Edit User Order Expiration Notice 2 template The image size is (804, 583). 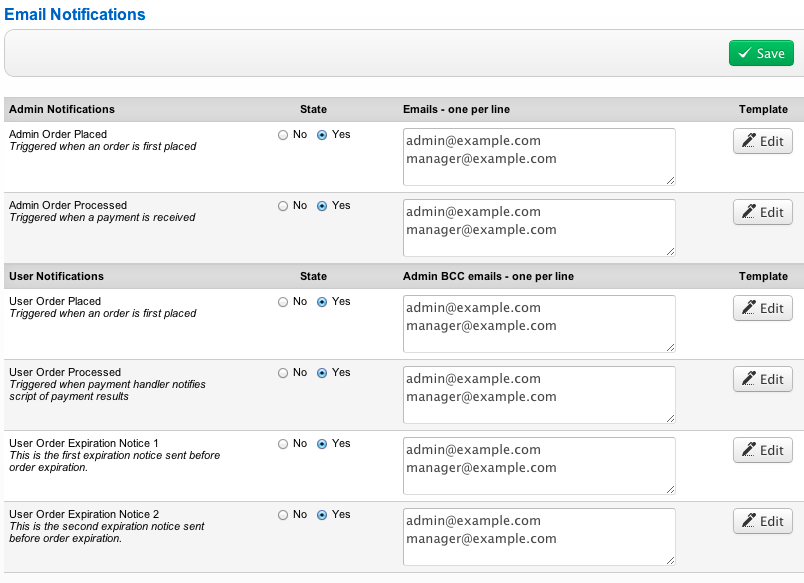pyautogui.click(x=762, y=521)
